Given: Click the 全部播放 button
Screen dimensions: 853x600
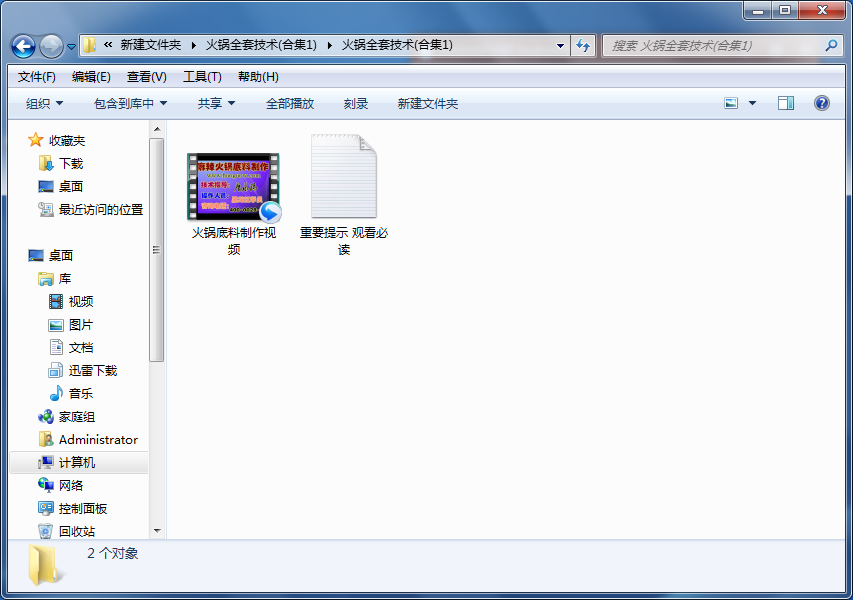Looking at the screenshot, I should pyautogui.click(x=289, y=103).
